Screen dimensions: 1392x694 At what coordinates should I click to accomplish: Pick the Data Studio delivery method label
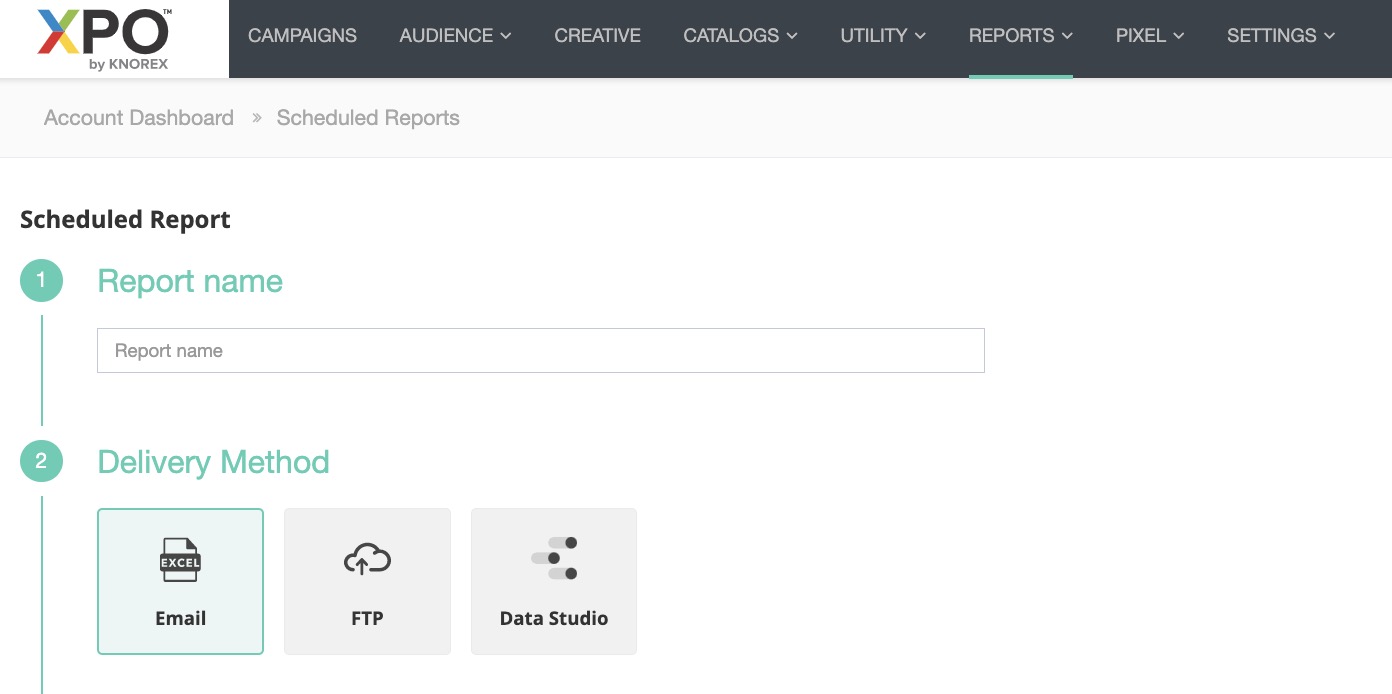click(x=554, y=618)
